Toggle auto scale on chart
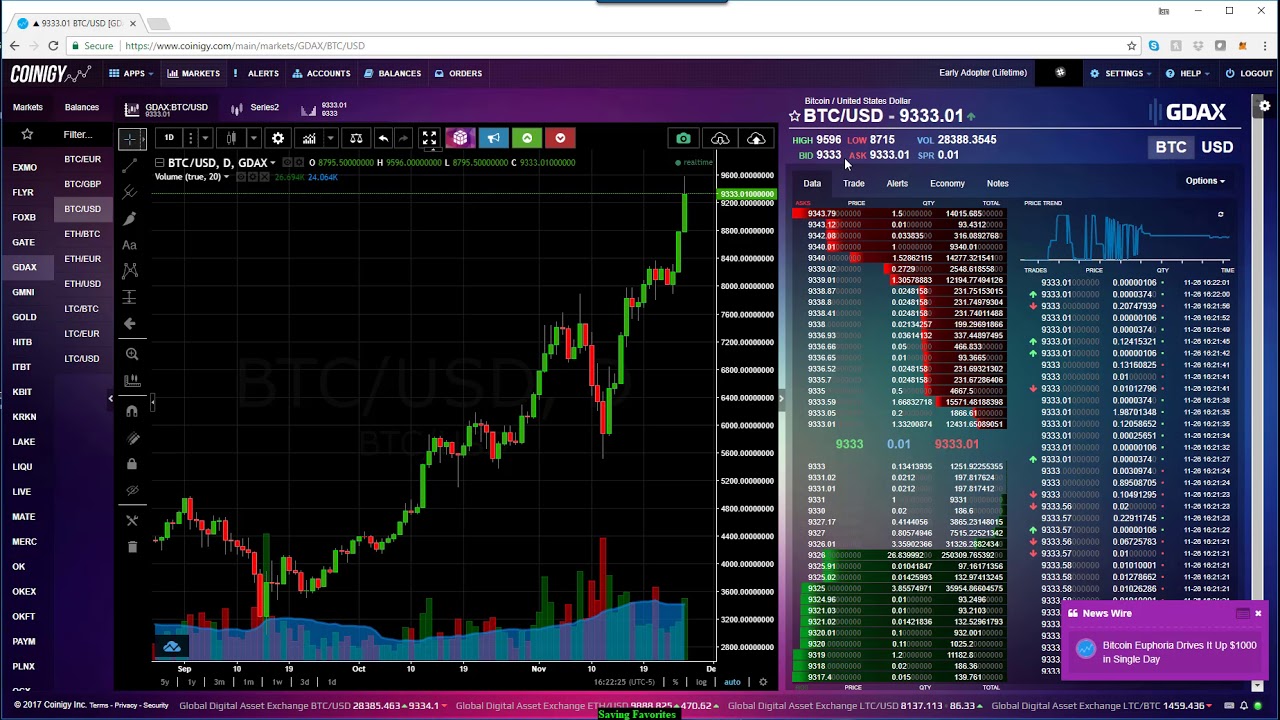 732,682
